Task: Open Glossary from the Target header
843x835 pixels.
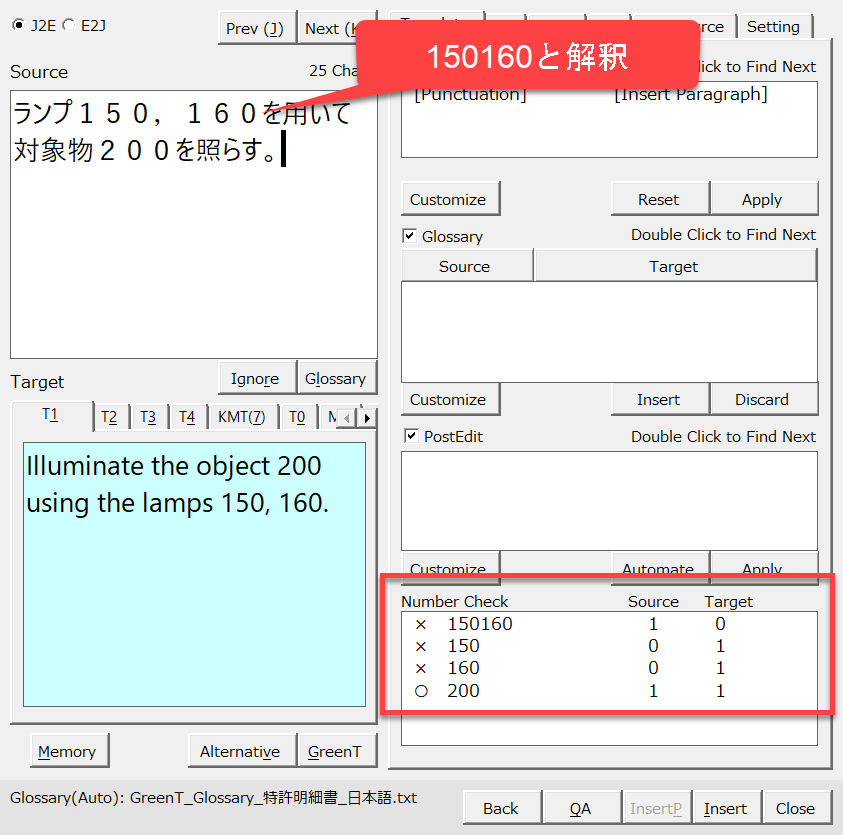Action: [335, 378]
